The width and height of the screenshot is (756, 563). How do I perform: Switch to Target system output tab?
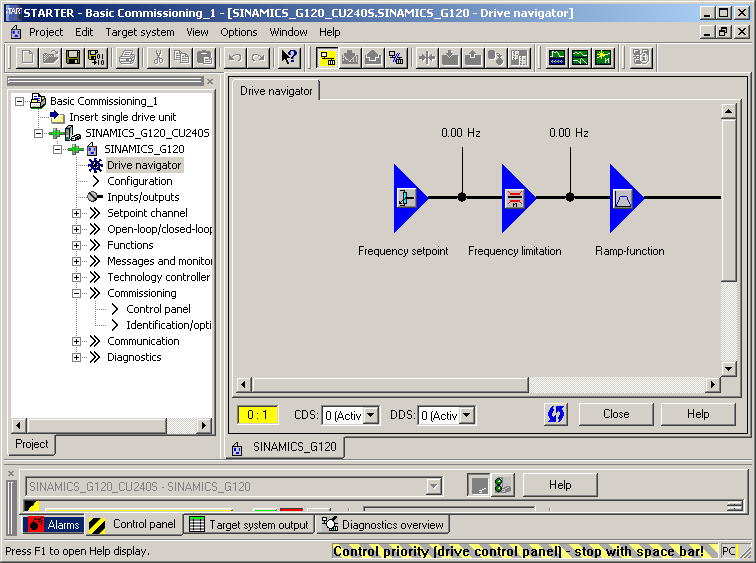(x=249, y=524)
